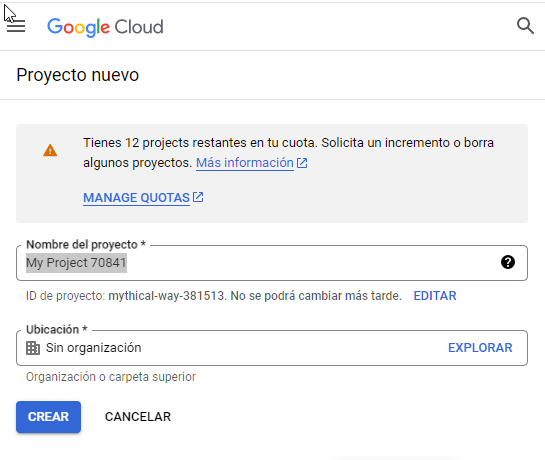Click the Organización o carpeta superior hint
Image resolution: width=545 pixels, height=460 pixels.
[111, 377]
